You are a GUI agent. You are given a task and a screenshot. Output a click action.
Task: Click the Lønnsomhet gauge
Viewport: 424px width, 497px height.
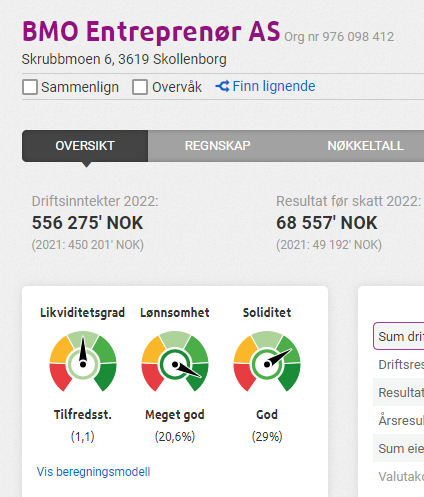point(175,361)
